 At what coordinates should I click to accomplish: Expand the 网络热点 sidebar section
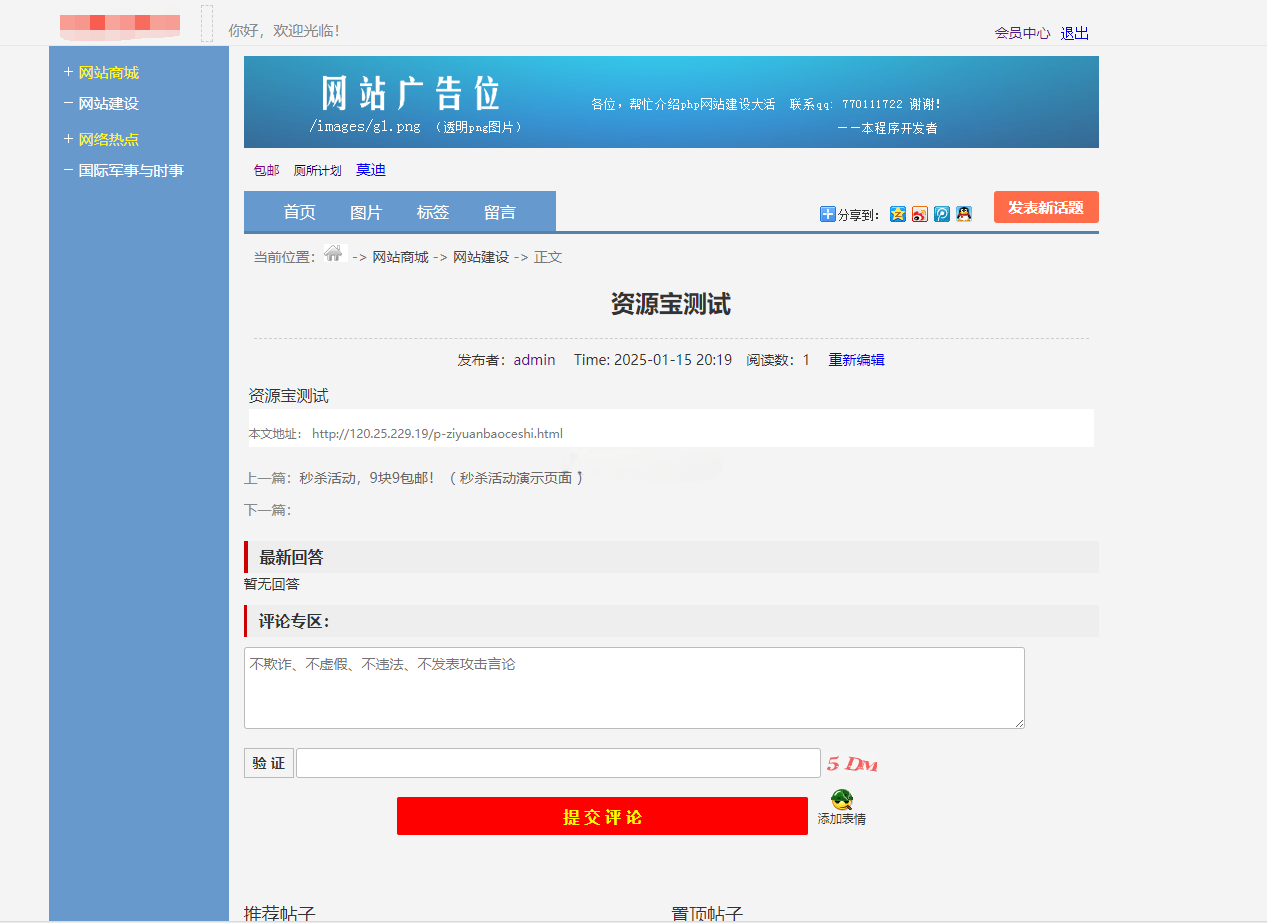104,138
